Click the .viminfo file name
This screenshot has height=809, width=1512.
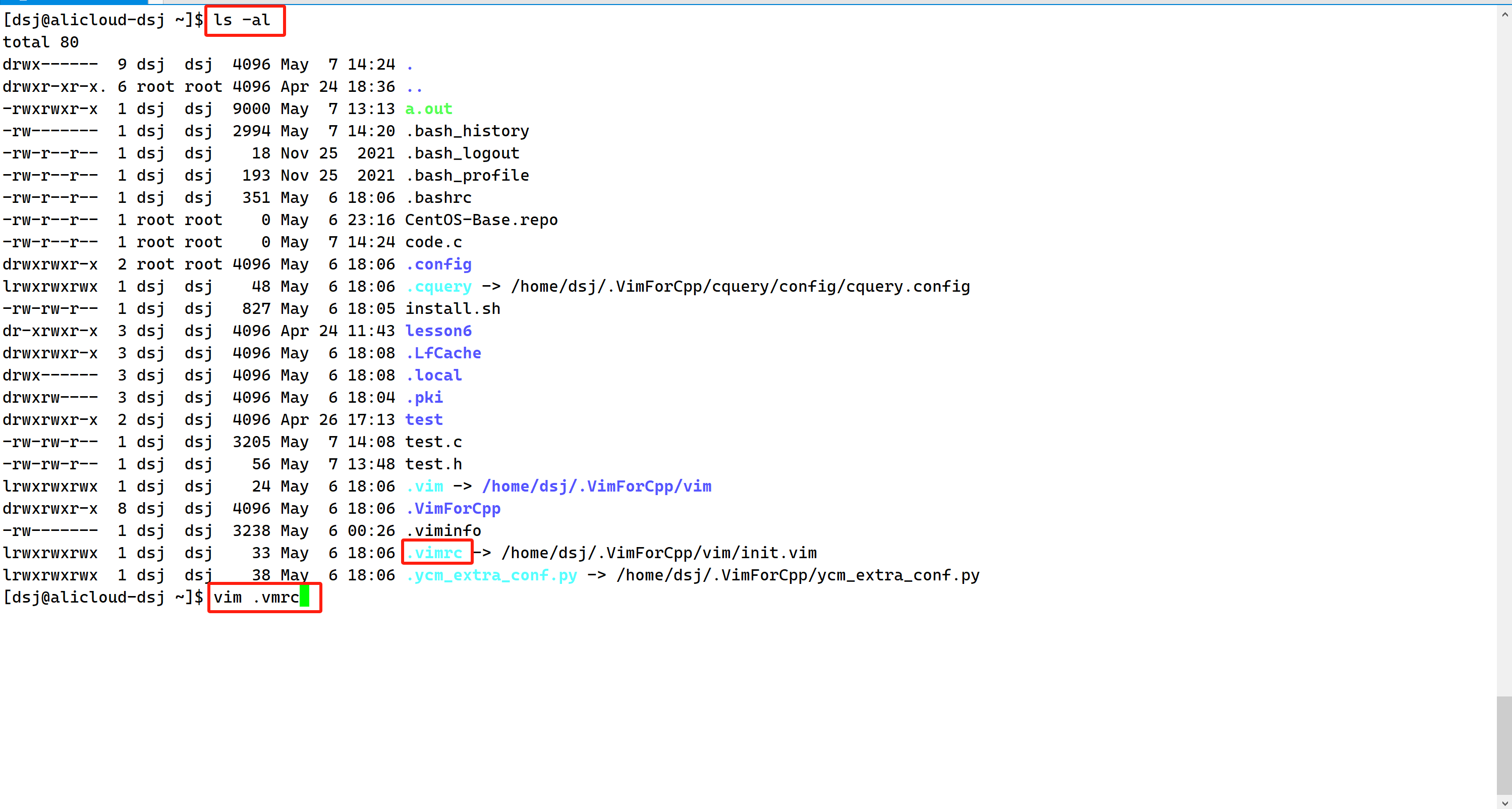pos(443,531)
